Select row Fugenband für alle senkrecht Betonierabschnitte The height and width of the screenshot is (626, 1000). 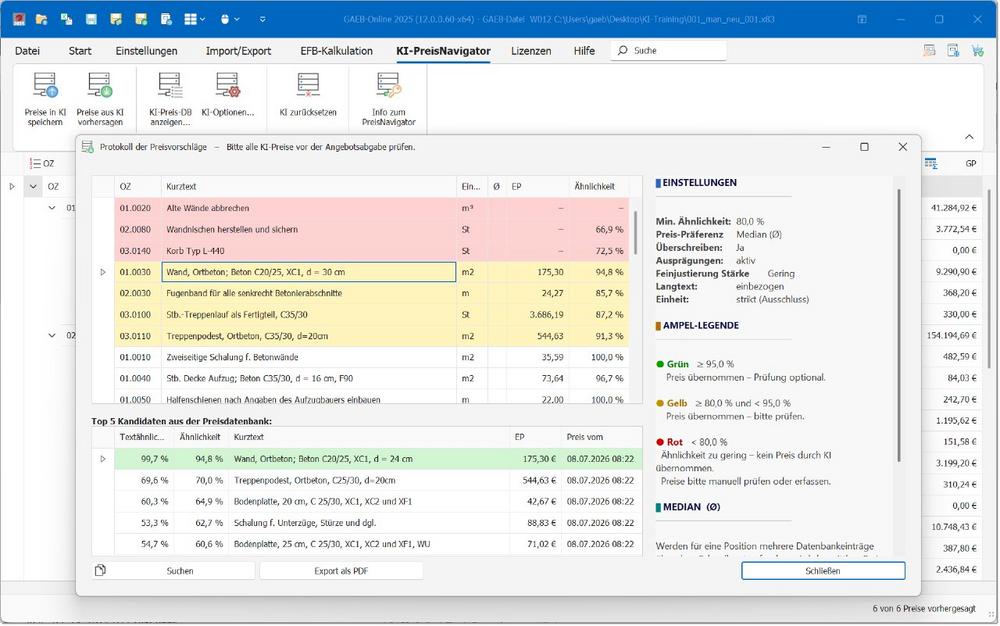(372, 293)
